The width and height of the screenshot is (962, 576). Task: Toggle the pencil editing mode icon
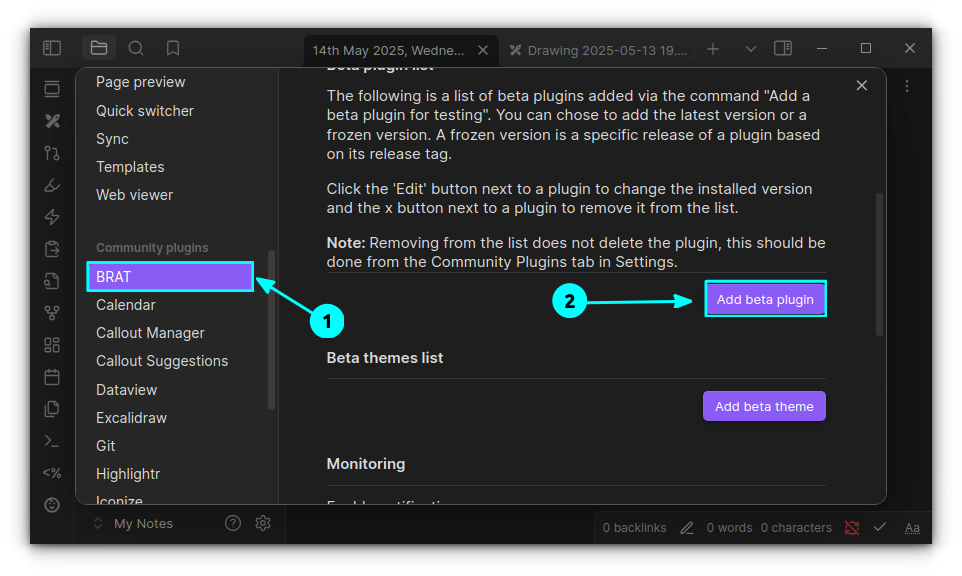687,527
